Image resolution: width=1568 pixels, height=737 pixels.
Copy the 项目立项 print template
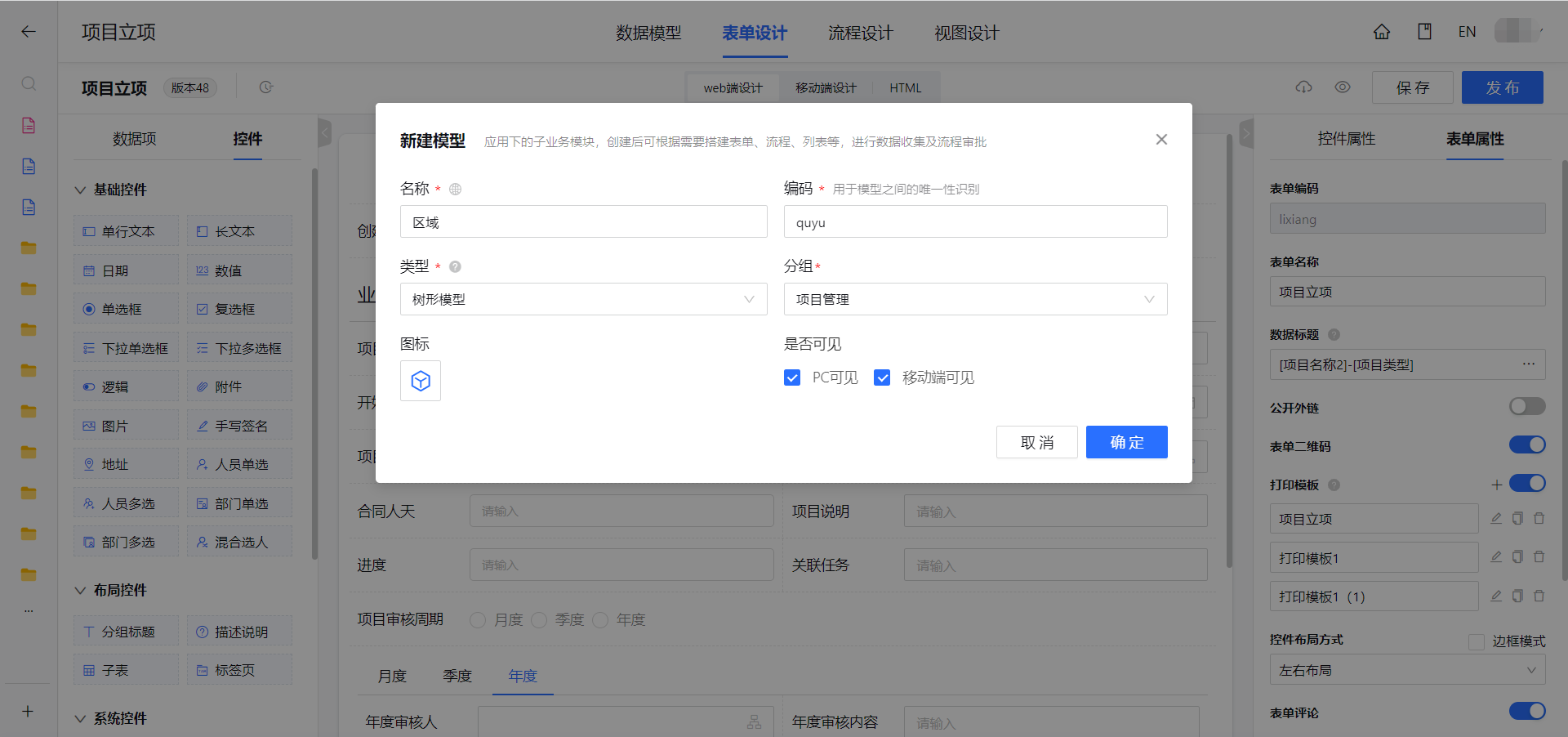tap(1517, 518)
